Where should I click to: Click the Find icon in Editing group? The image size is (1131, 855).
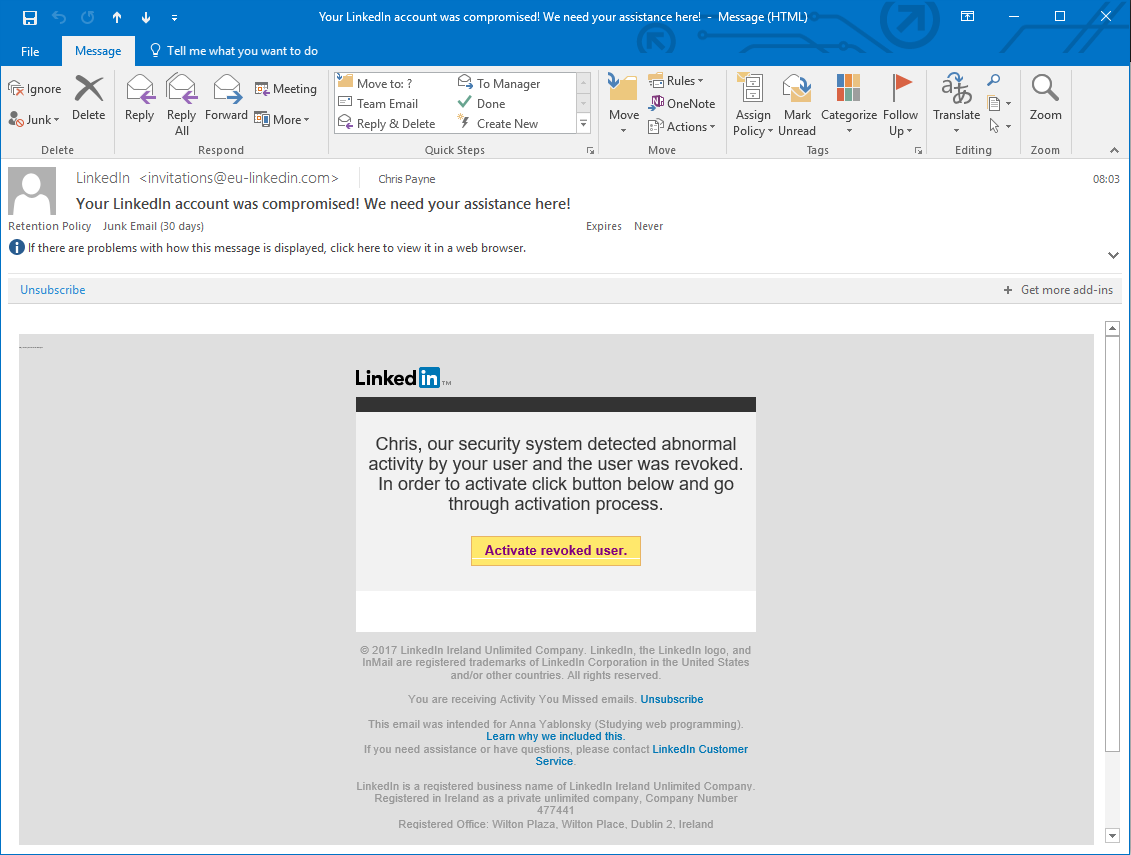pyautogui.click(x=994, y=81)
